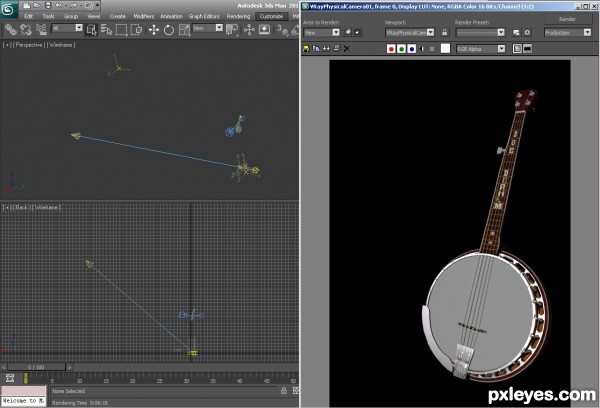
Task: Toggle the Blue channel button
Action: click(x=411, y=49)
